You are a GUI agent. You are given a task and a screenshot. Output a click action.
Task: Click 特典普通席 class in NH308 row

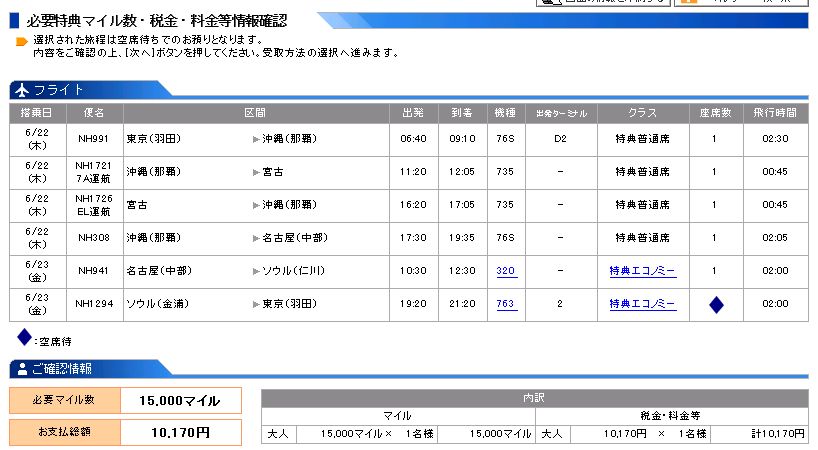pyautogui.click(x=642, y=238)
